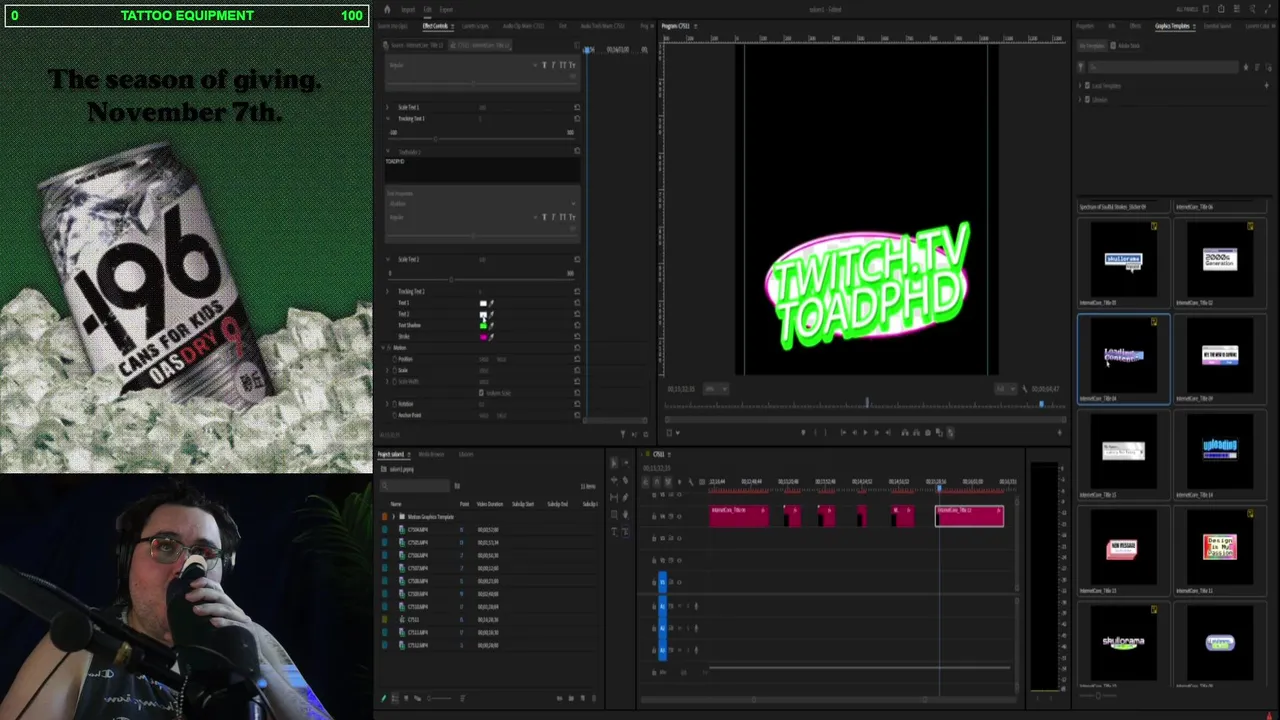Click bold style button in second text group

point(544,217)
